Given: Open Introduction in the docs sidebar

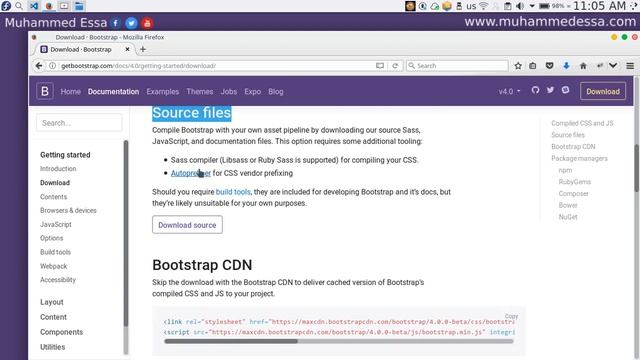Looking at the screenshot, I should 58,169.
